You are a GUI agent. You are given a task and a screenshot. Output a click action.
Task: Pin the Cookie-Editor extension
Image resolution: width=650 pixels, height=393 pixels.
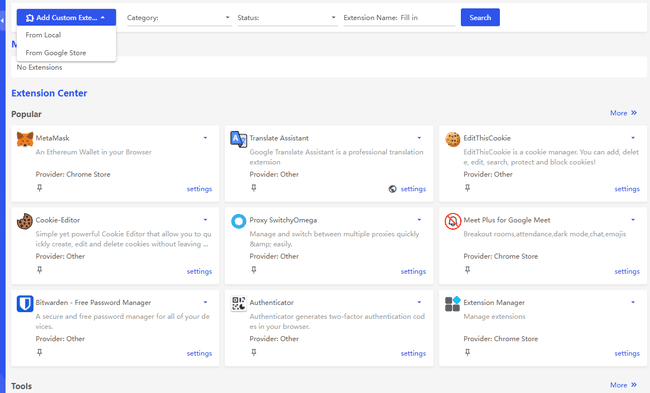click(x=39, y=270)
